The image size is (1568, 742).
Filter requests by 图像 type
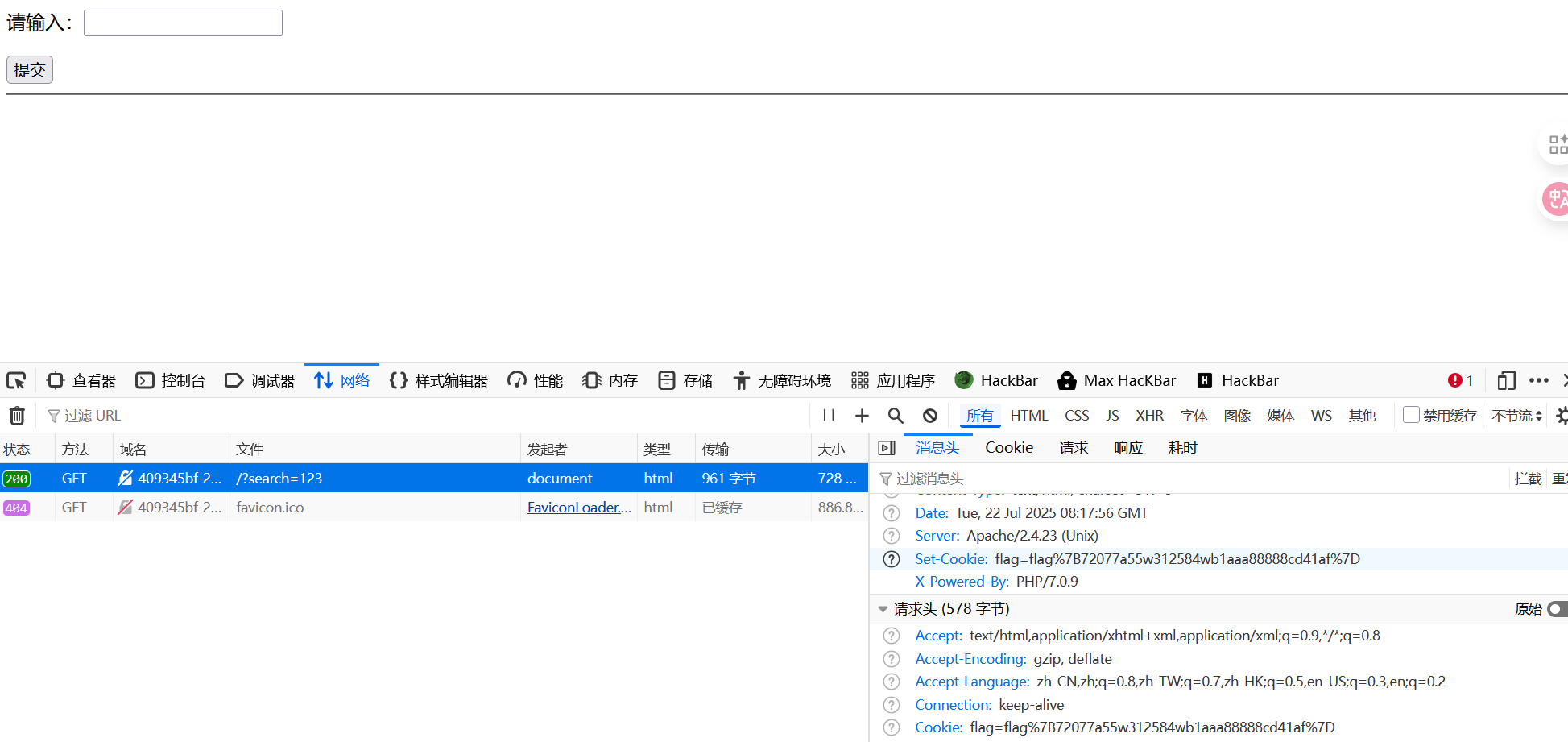pyautogui.click(x=1237, y=416)
